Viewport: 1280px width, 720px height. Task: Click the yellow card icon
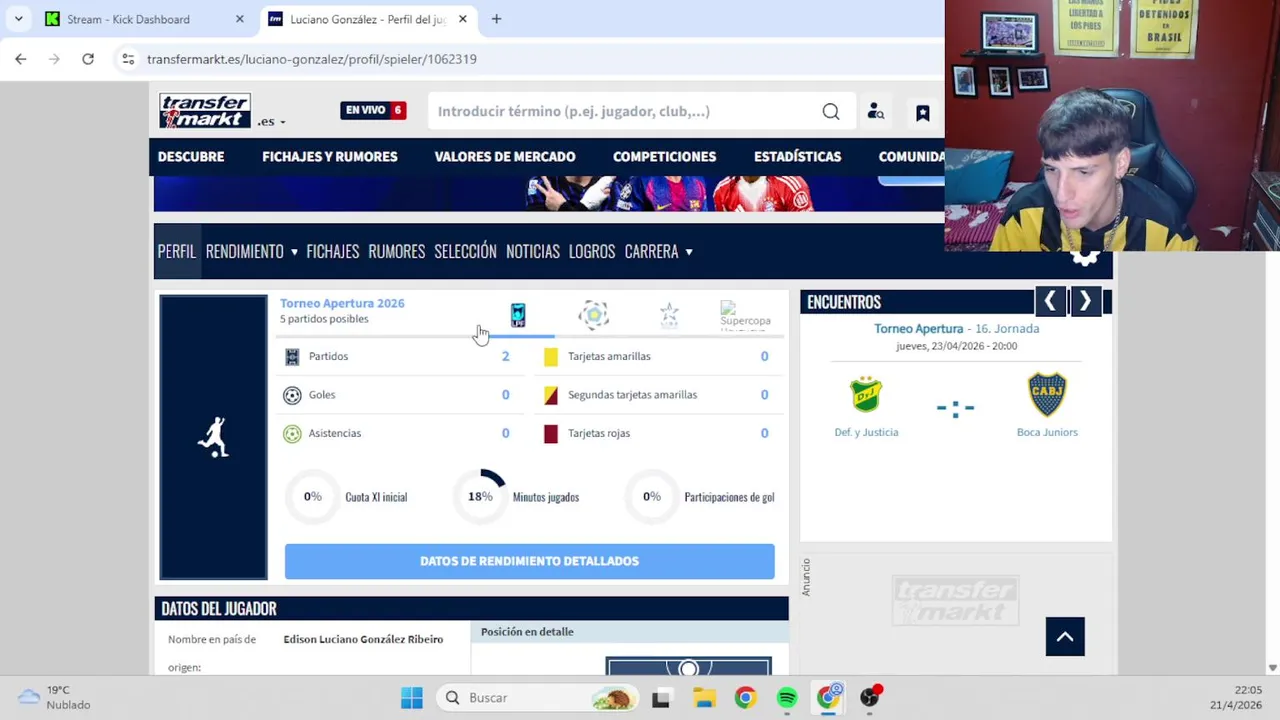[551, 356]
